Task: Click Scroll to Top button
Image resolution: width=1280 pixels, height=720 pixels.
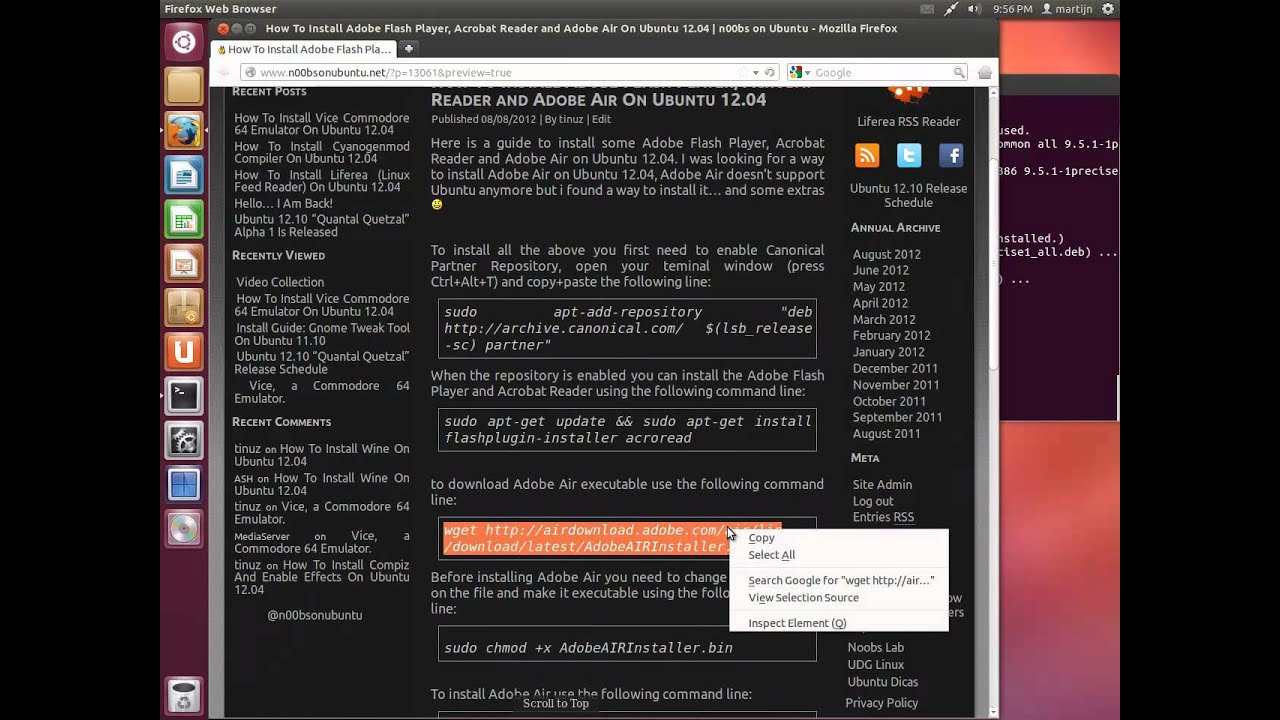Action: pyautogui.click(x=555, y=703)
